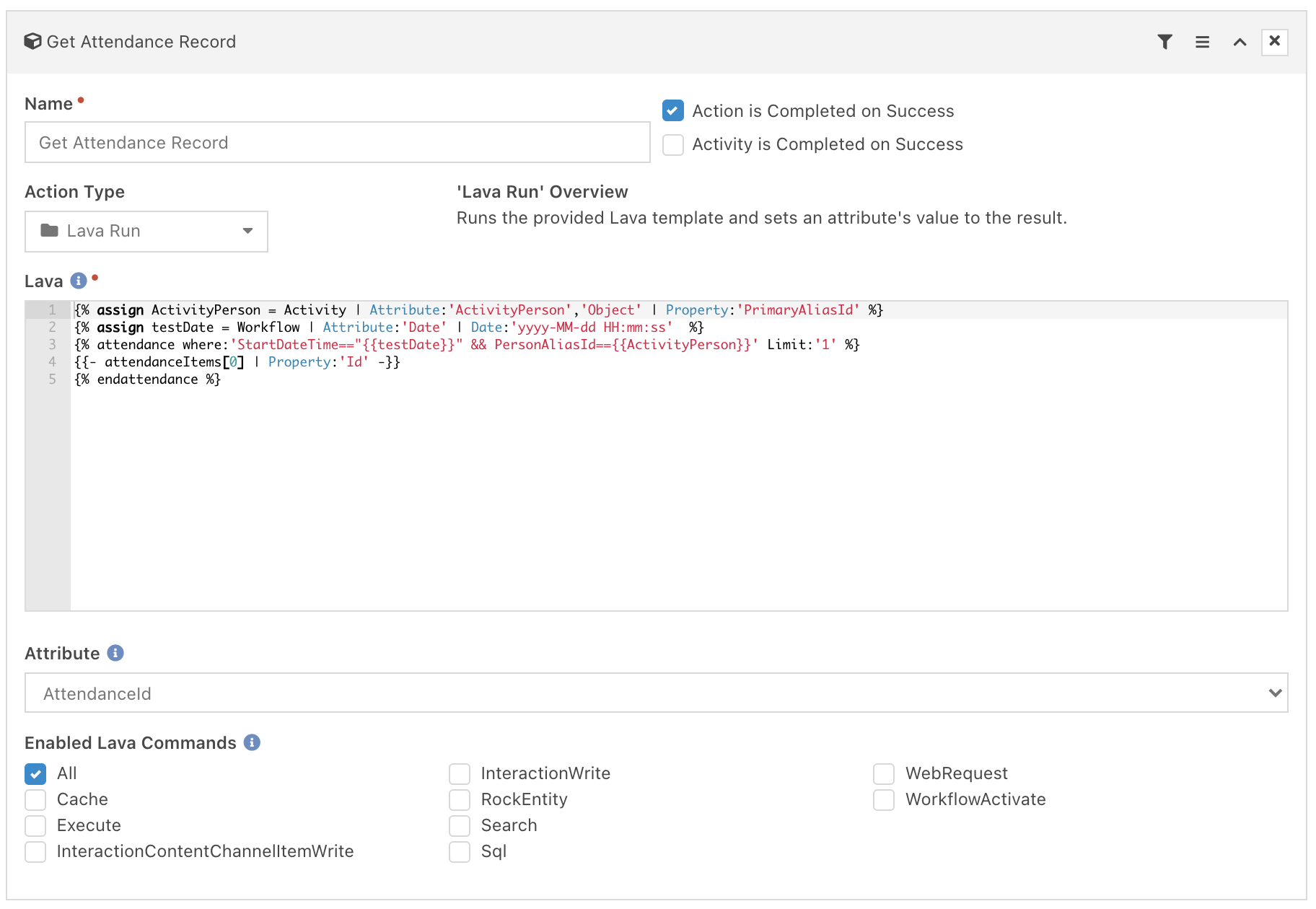Open the AttendanceId attribute dropdown
Screen dimensions: 1316x909
(657, 693)
